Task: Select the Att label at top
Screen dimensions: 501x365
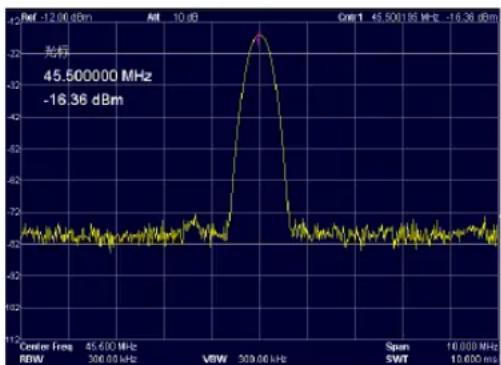Action: click(x=153, y=17)
